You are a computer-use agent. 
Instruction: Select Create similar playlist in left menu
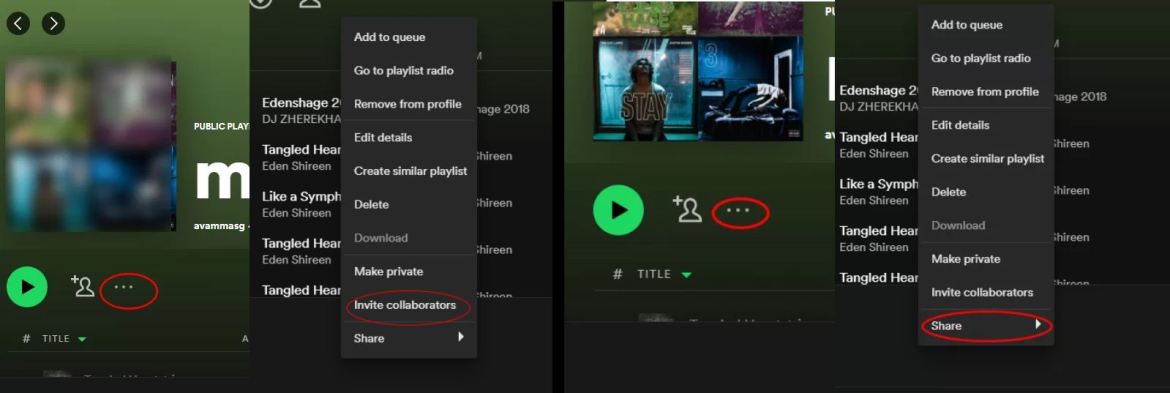pos(408,171)
